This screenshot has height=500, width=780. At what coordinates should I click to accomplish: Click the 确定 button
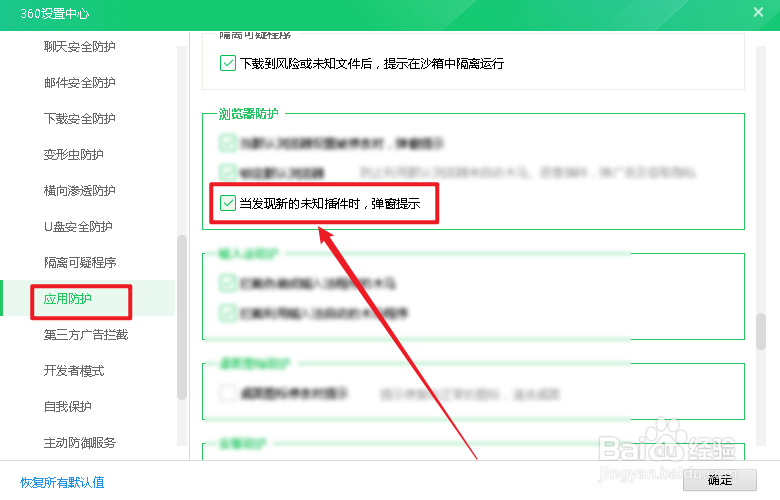[720, 480]
